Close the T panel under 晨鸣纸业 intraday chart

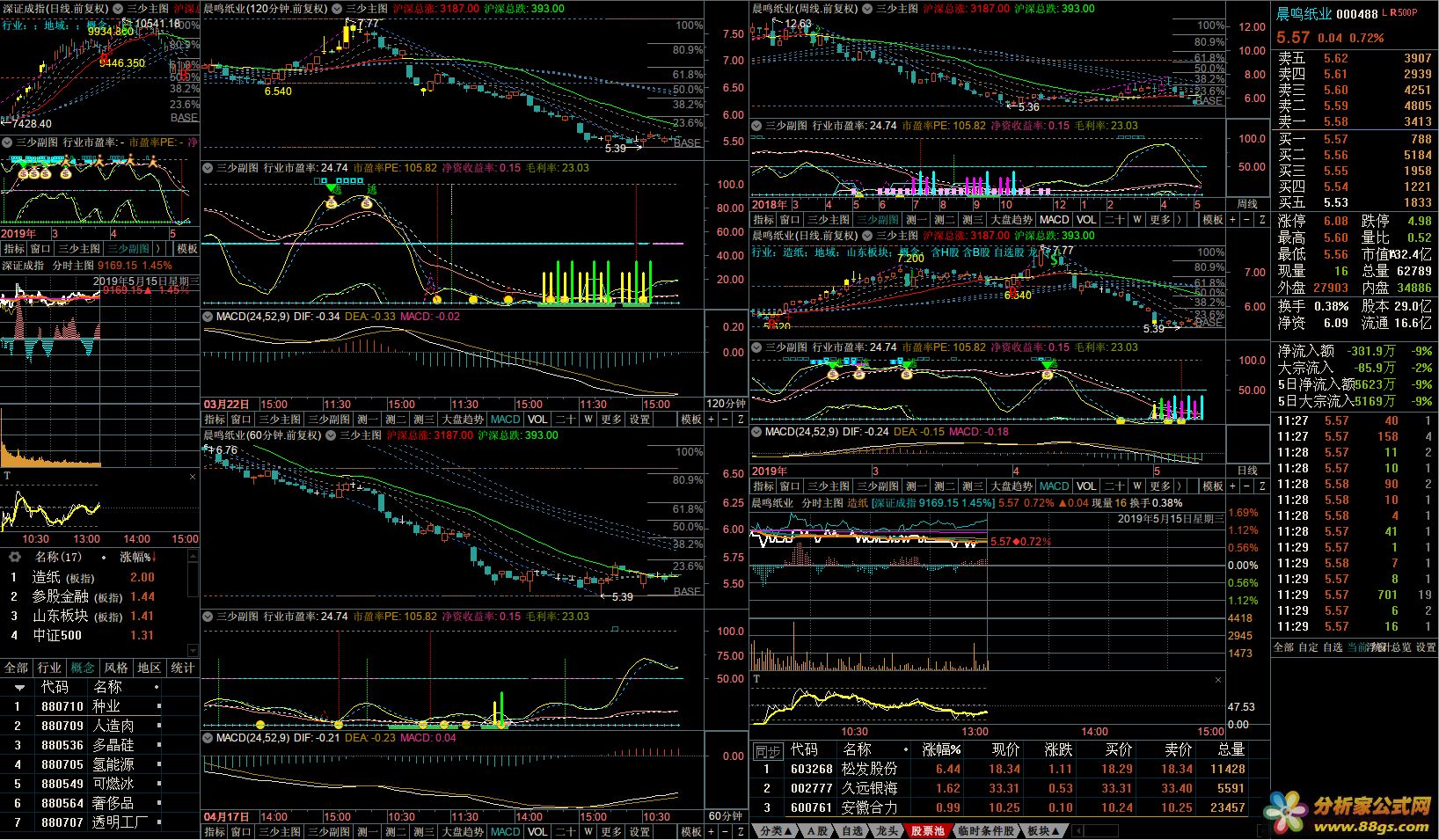1218,679
